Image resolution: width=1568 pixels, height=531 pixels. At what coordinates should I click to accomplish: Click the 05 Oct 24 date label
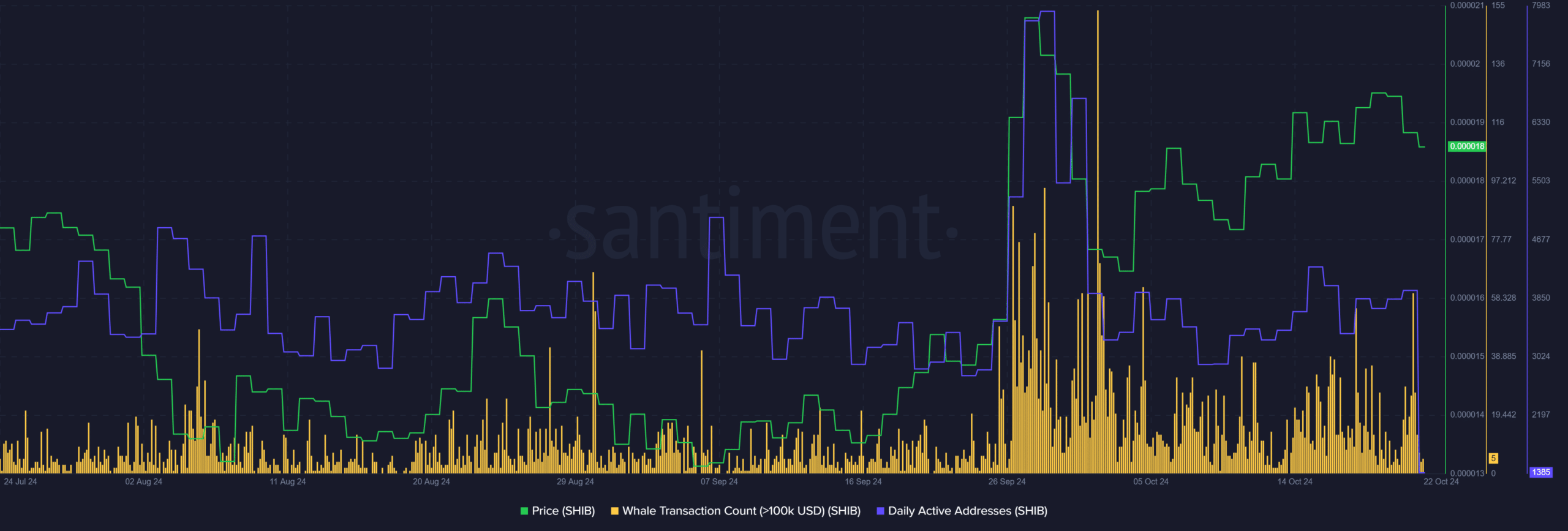1151,481
